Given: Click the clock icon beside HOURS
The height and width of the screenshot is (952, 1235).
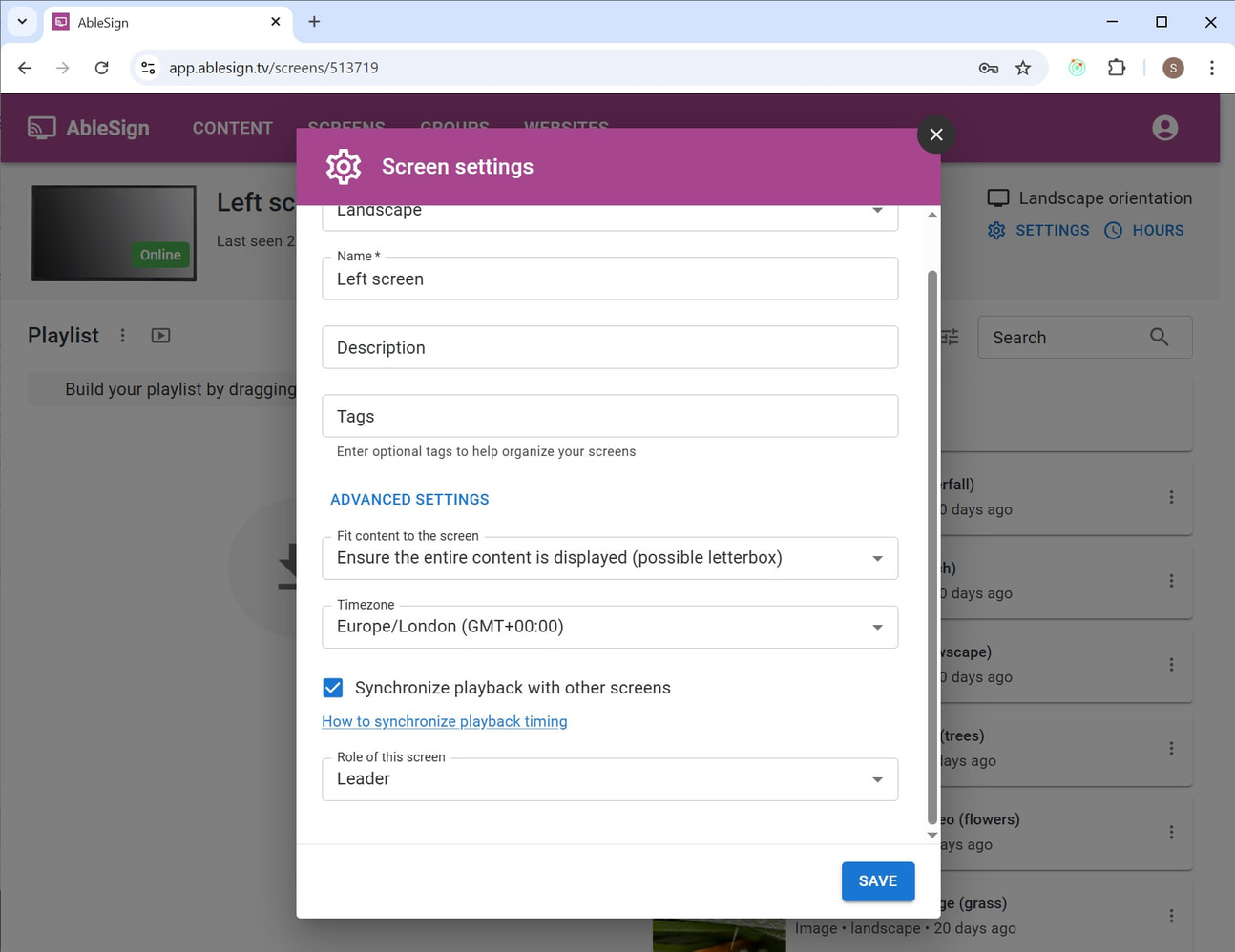Looking at the screenshot, I should (x=1113, y=230).
